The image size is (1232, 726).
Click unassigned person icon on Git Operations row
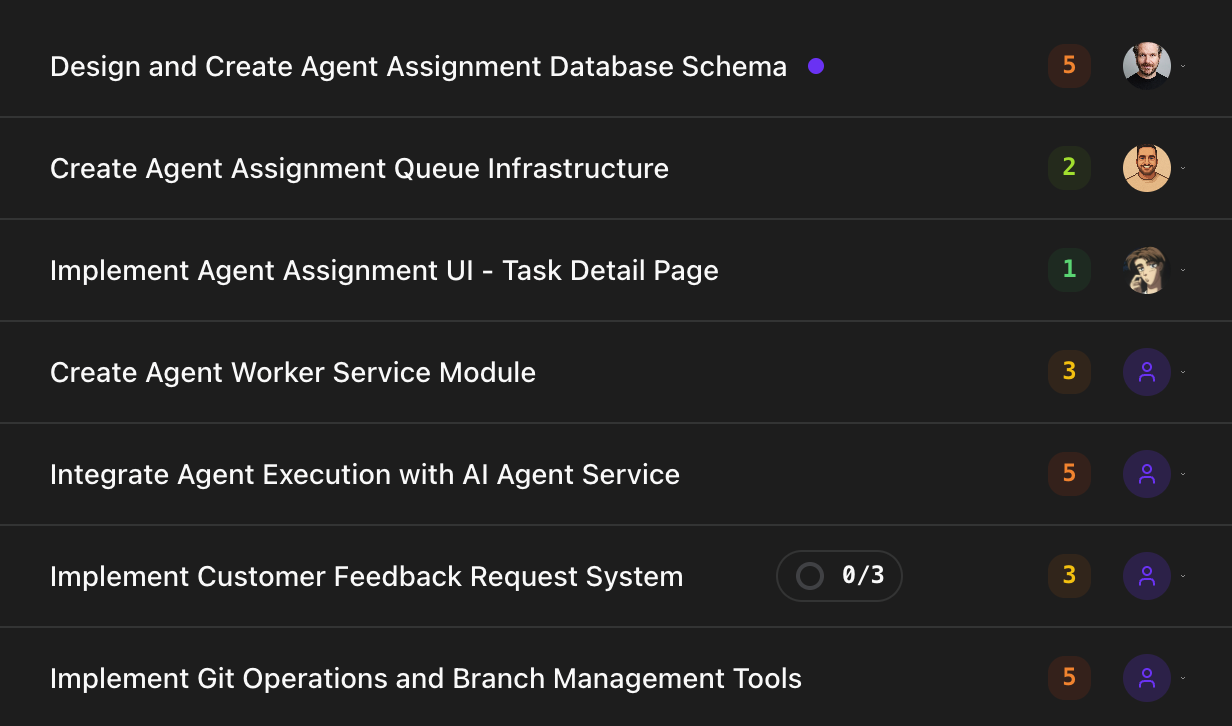tap(1146, 678)
